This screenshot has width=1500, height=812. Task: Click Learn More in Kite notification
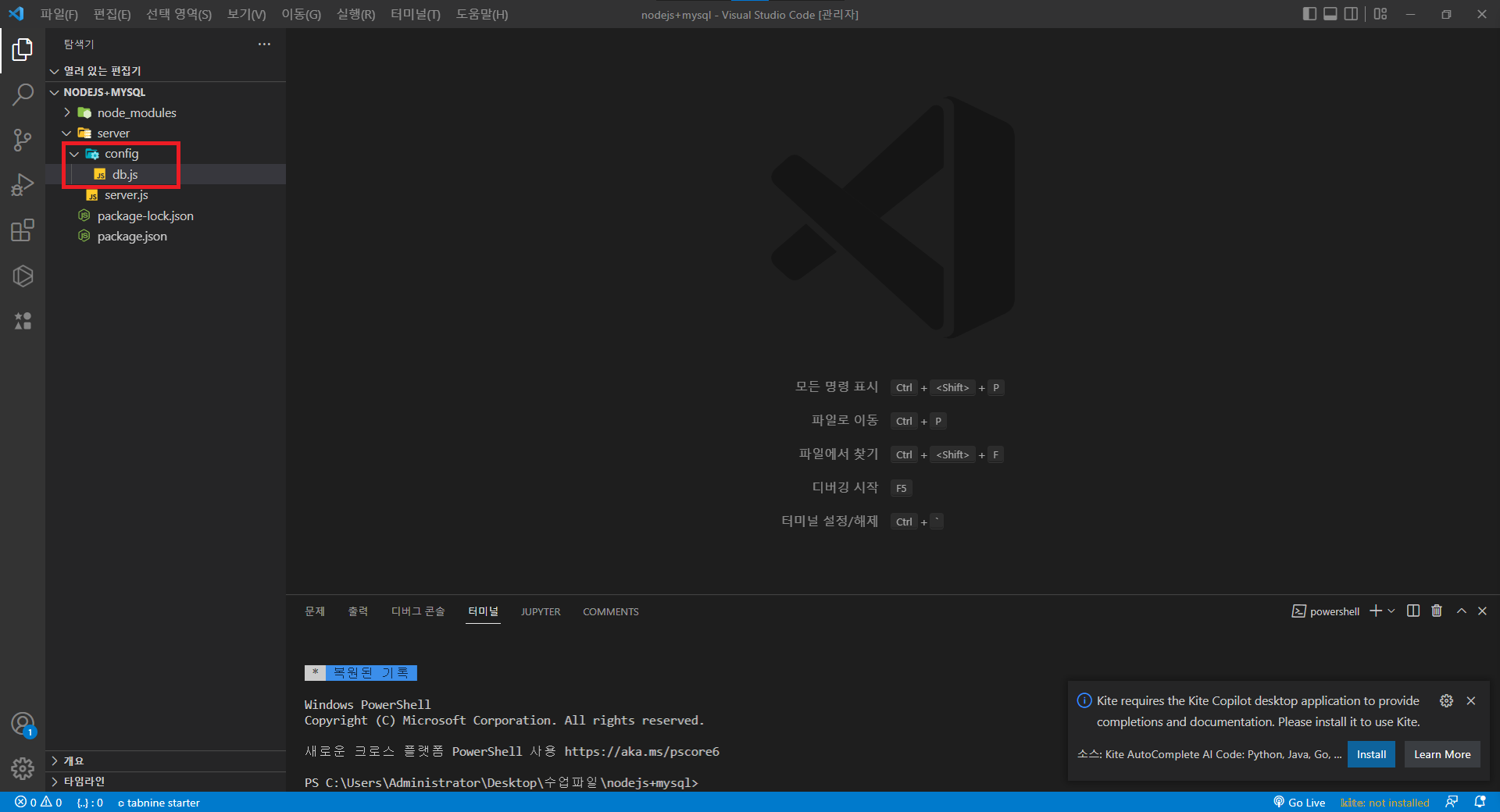click(x=1442, y=754)
